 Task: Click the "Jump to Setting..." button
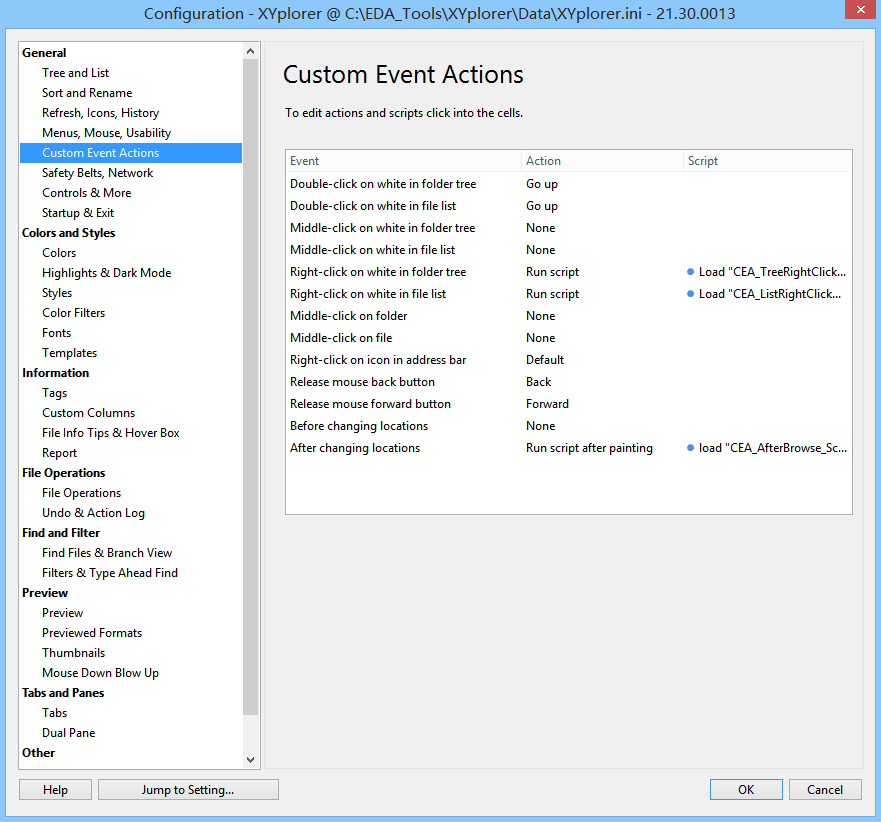[x=187, y=789]
